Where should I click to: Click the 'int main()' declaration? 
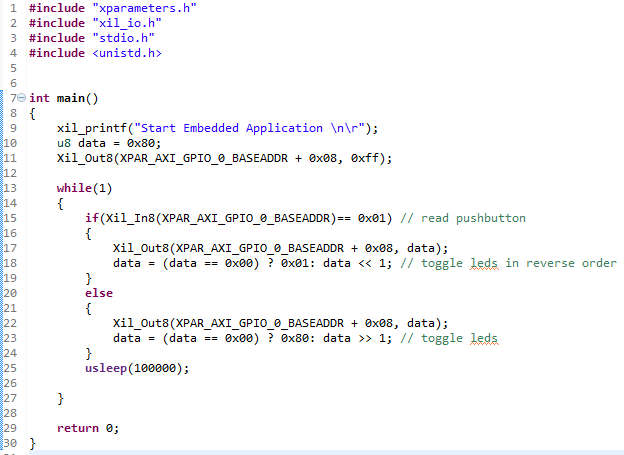[64, 98]
